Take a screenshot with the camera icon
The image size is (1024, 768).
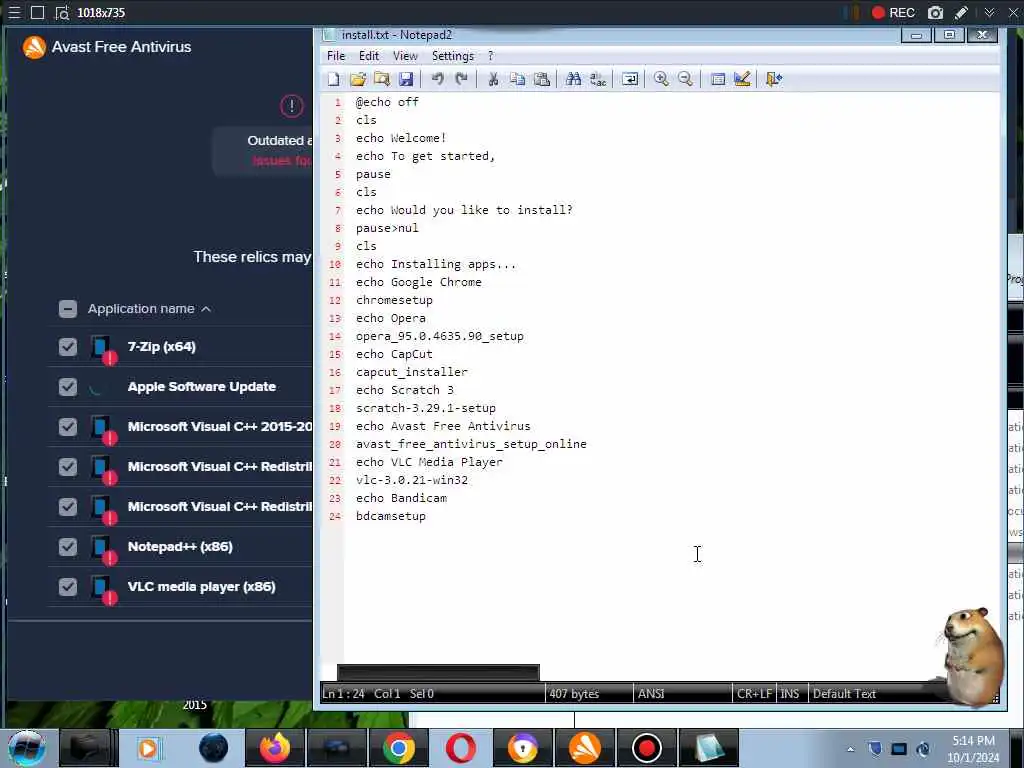coord(935,12)
